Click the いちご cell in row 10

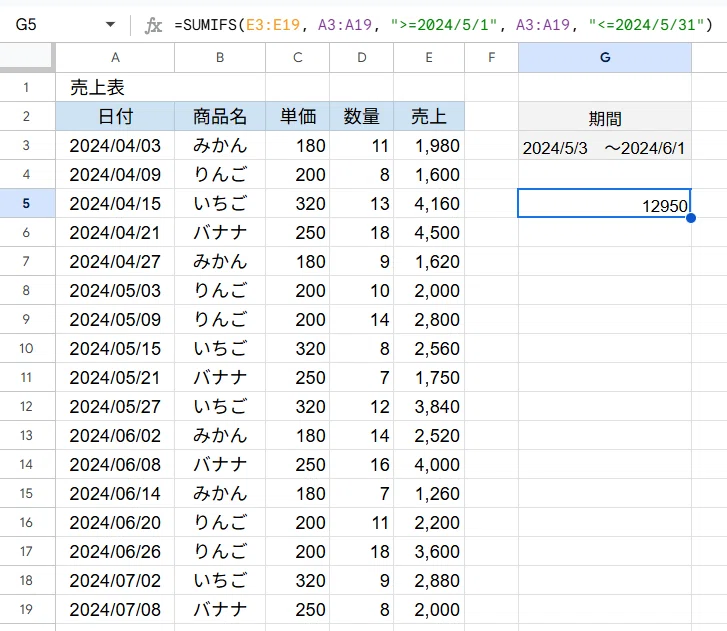(220, 348)
